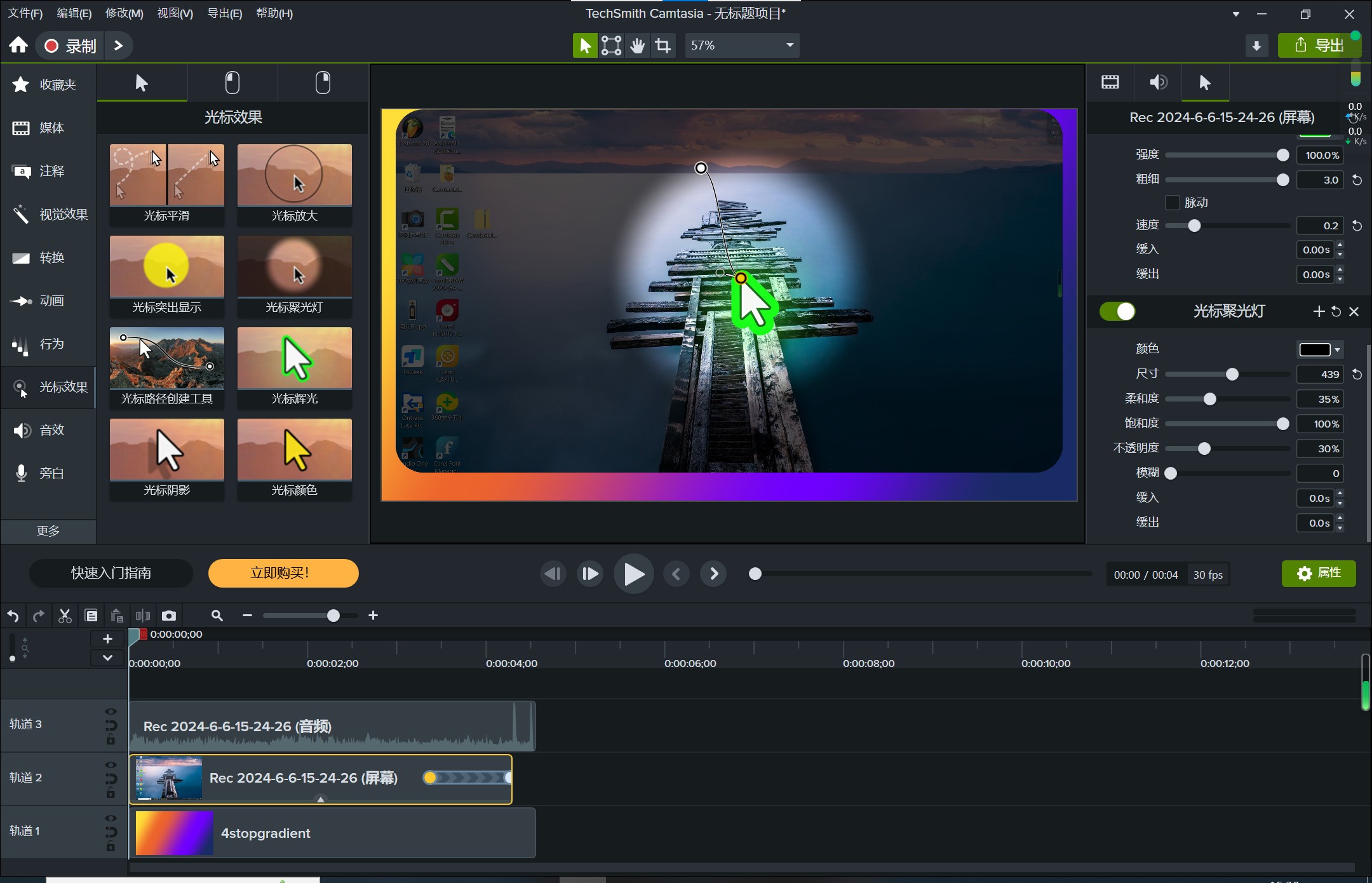Select the crop tool in the toolbar
Viewport: 1372px width, 883px height.
(x=662, y=45)
